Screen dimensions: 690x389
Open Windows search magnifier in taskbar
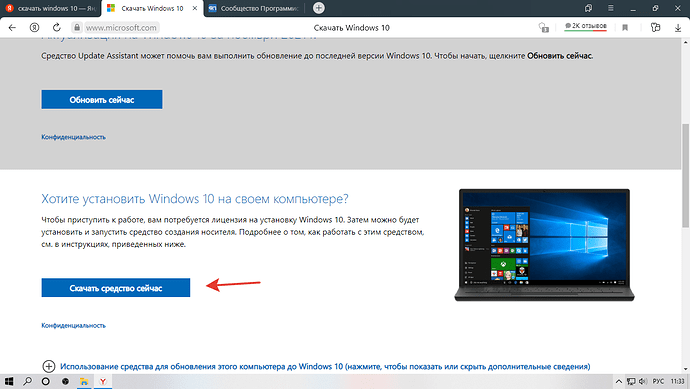27,382
